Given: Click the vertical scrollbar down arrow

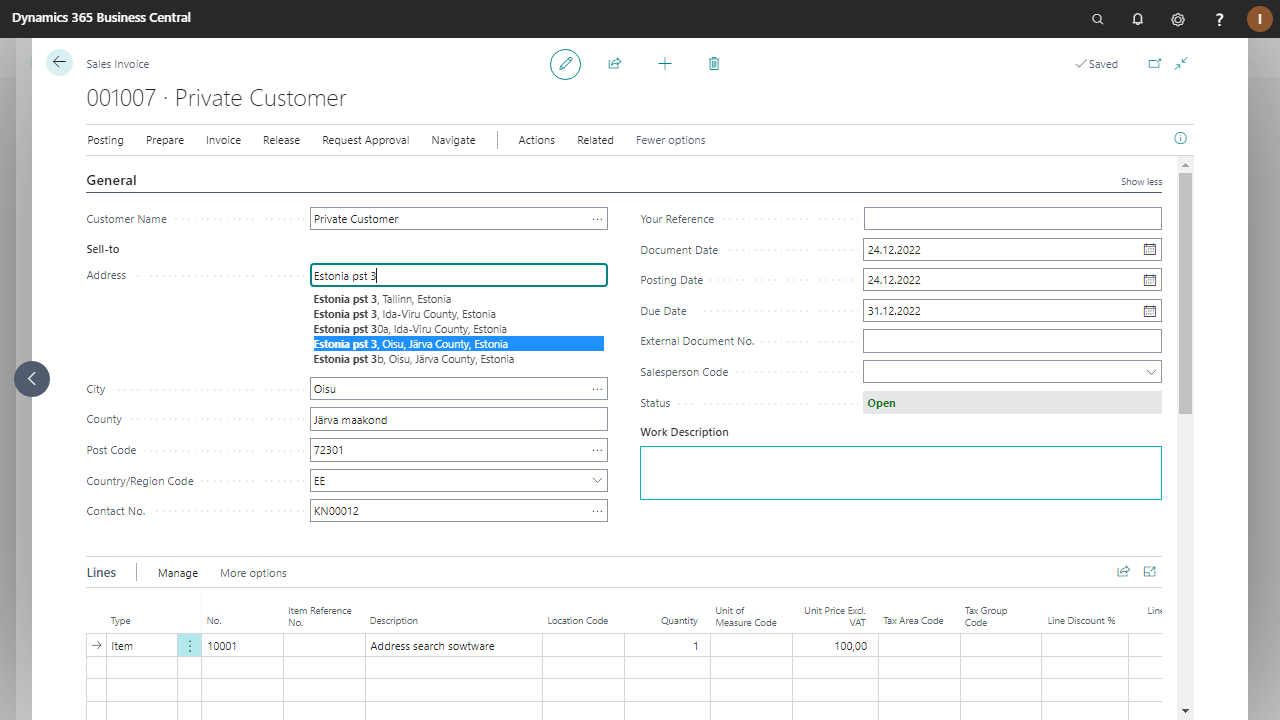Looking at the screenshot, I should [x=1186, y=710].
